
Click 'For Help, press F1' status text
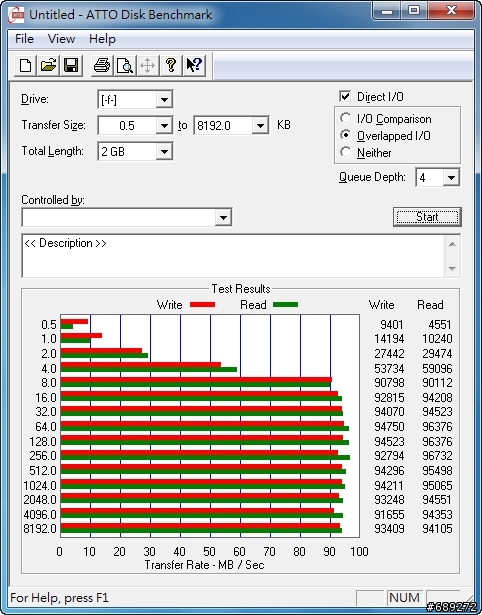59,598
